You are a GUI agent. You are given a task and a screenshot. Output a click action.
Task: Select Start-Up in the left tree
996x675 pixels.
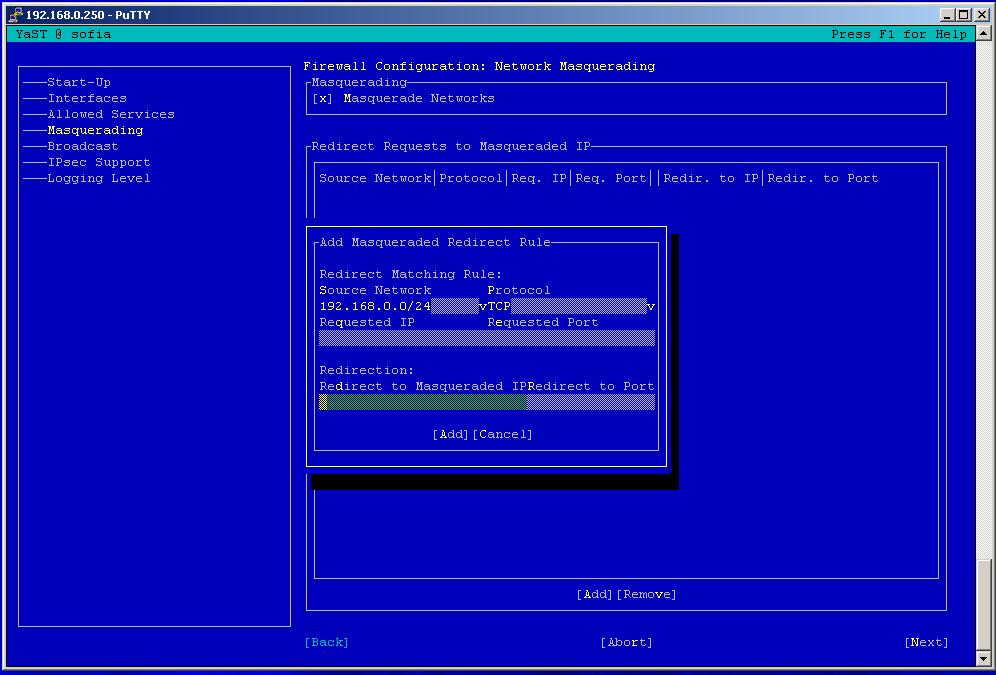[79, 82]
